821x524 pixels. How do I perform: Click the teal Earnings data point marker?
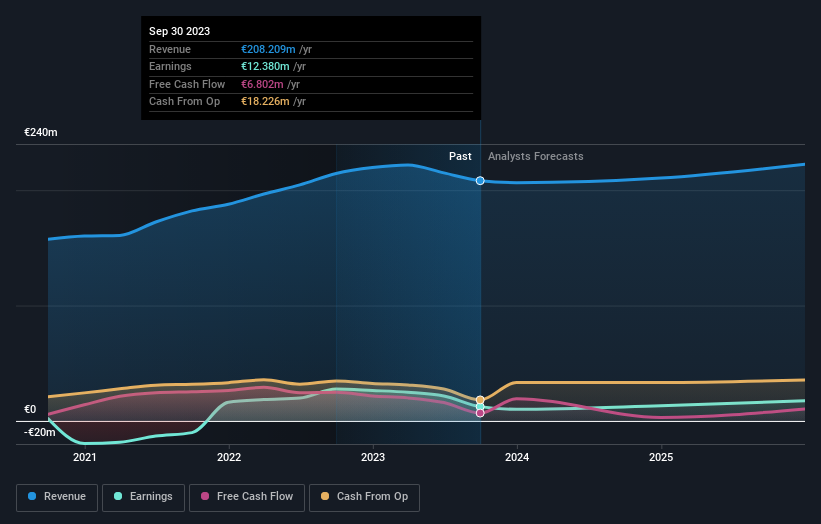(x=480, y=407)
